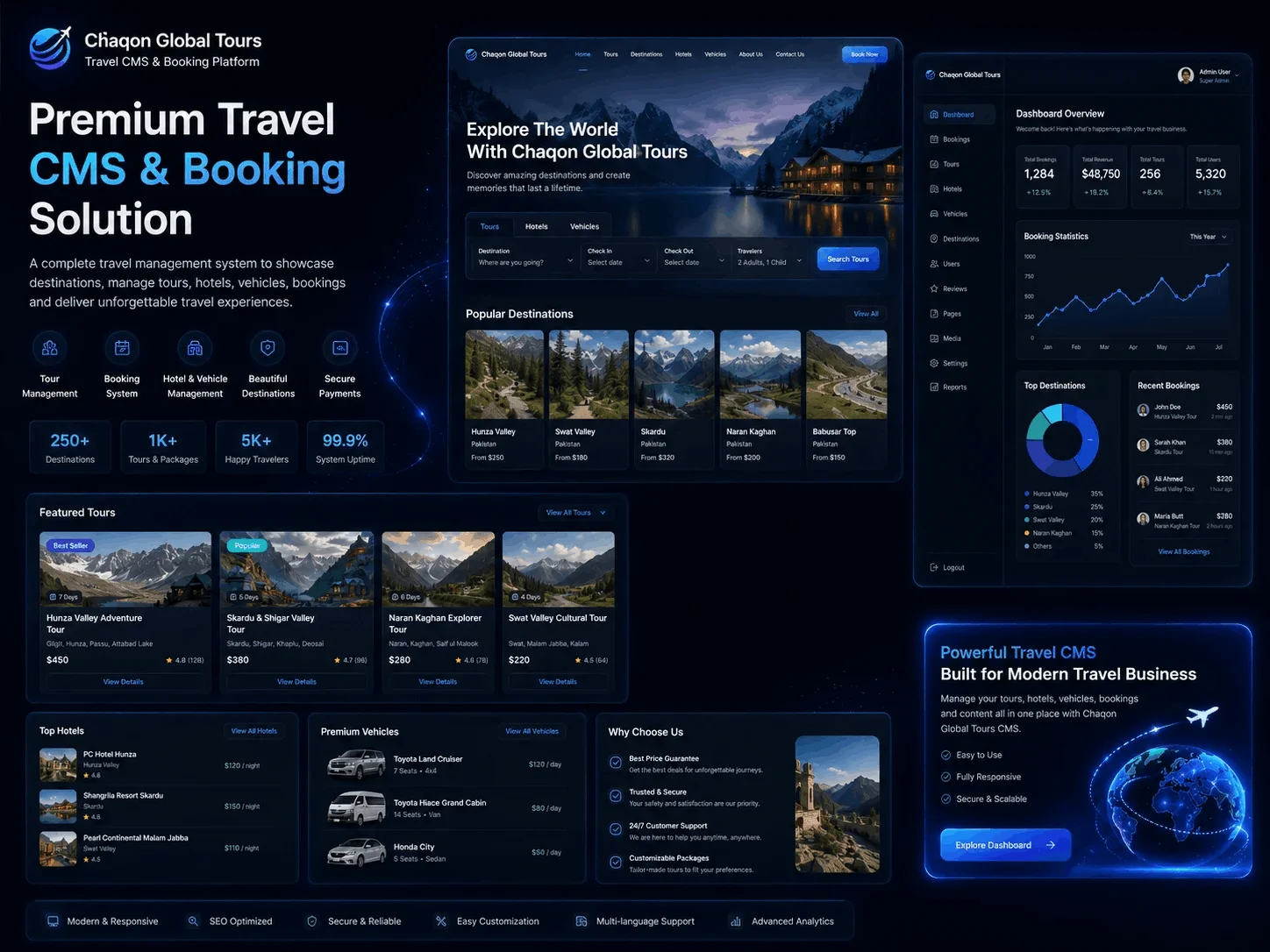This screenshot has width=1270, height=952.
Task: Click the Chaqon Global Tours globe logo
Action: [x=50, y=48]
